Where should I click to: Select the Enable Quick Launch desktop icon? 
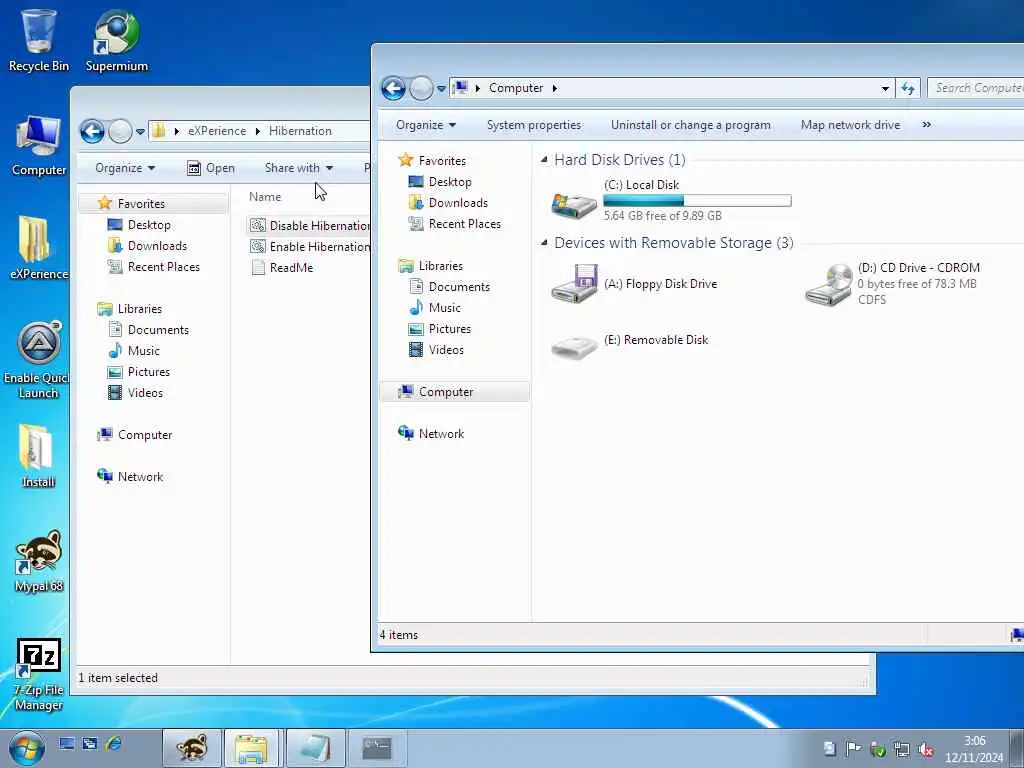[39, 359]
